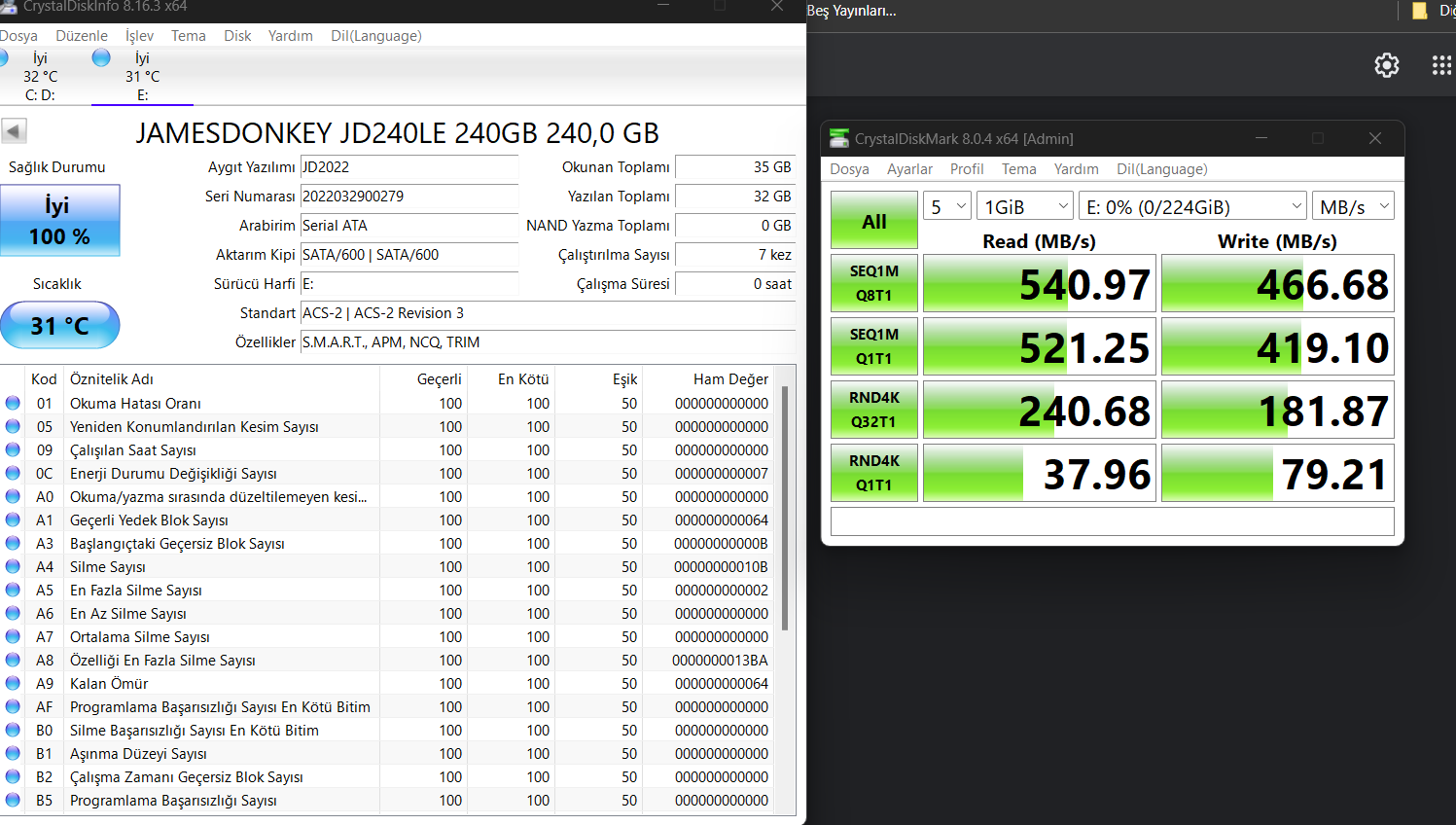Click the RND4K Q32T1 write result 181.87
Viewport: 1456px width, 825px height.
pyautogui.click(x=1278, y=410)
